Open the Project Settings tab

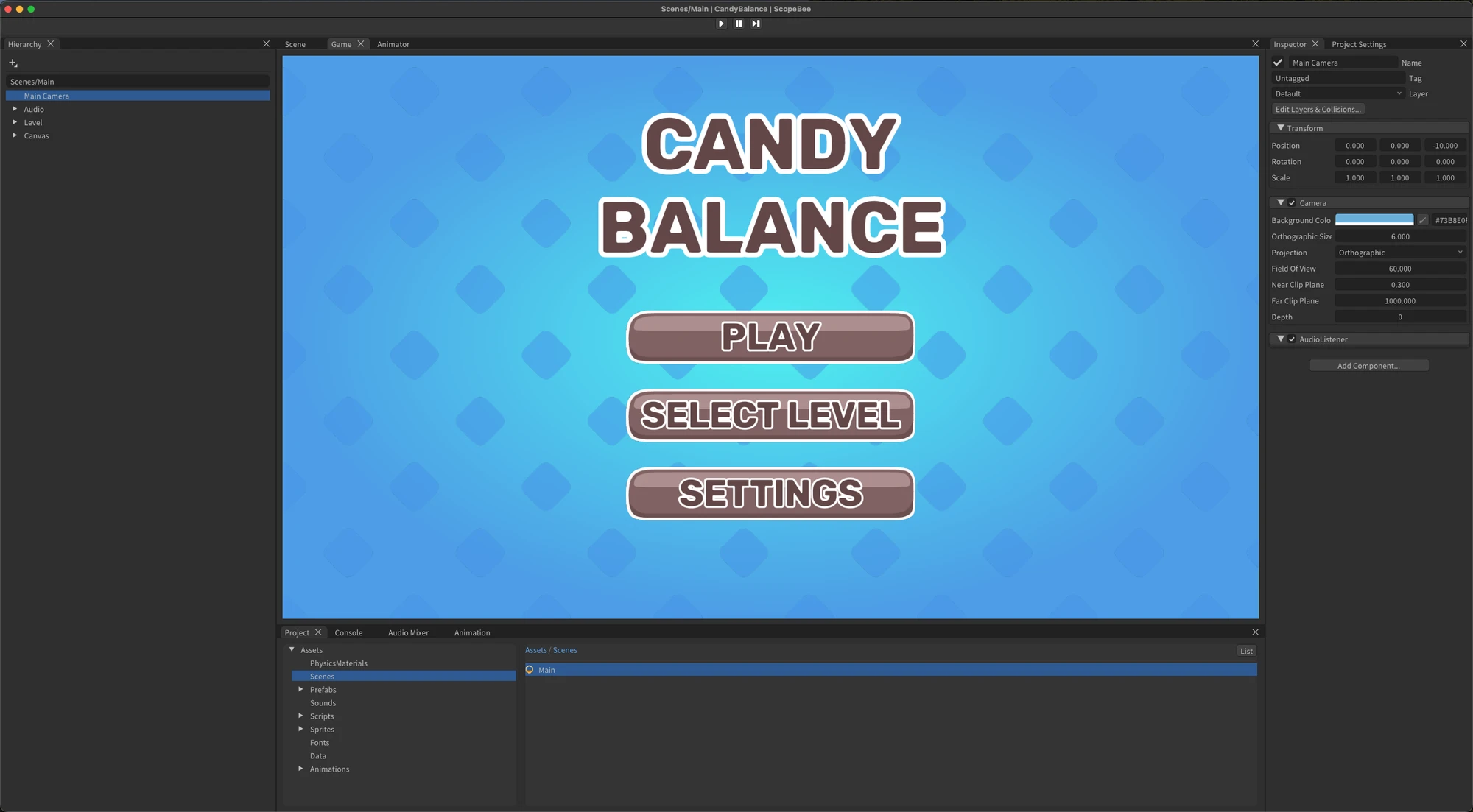[x=1359, y=44]
